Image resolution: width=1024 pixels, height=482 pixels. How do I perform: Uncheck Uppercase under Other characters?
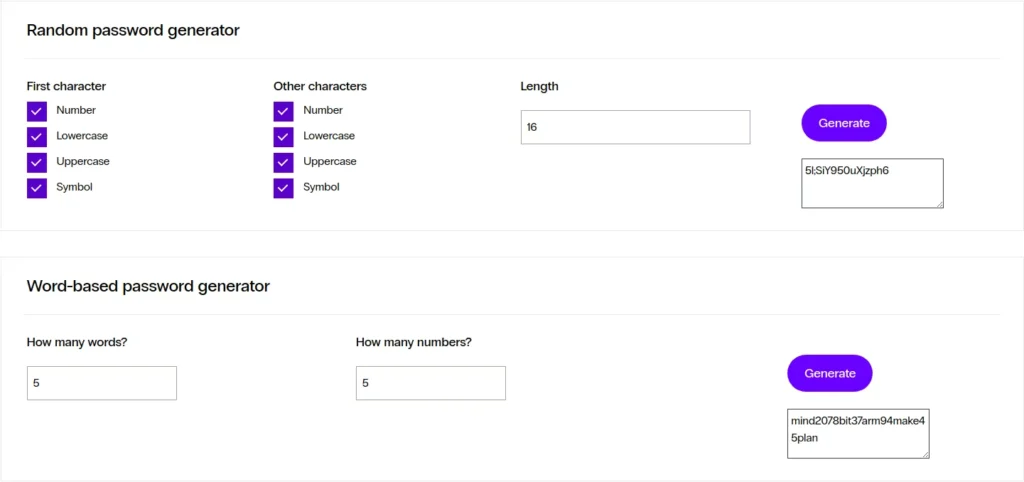click(283, 162)
